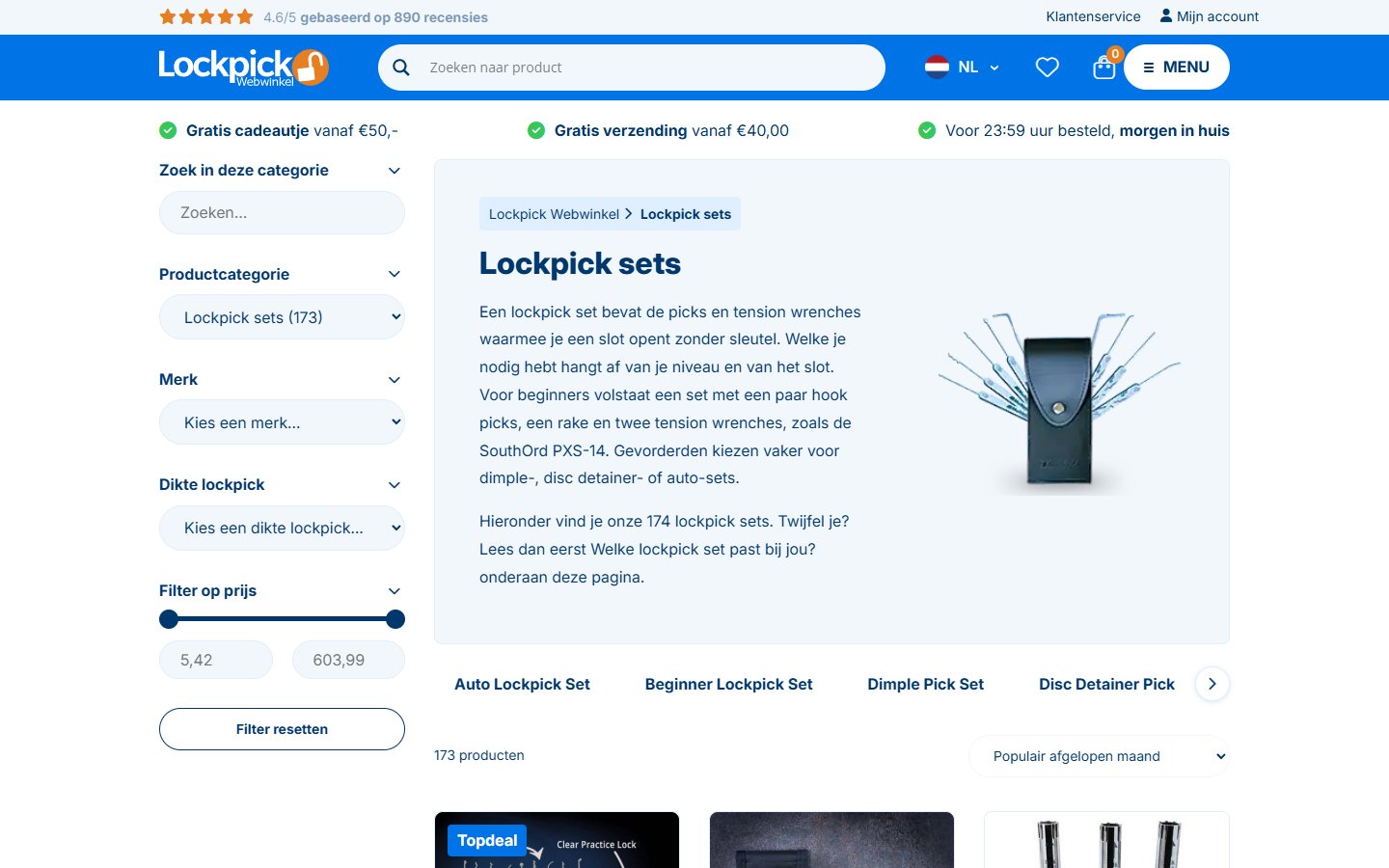1389x868 pixels.
Task: Focus the minimum price field 5,42
Action: click(x=216, y=660)
